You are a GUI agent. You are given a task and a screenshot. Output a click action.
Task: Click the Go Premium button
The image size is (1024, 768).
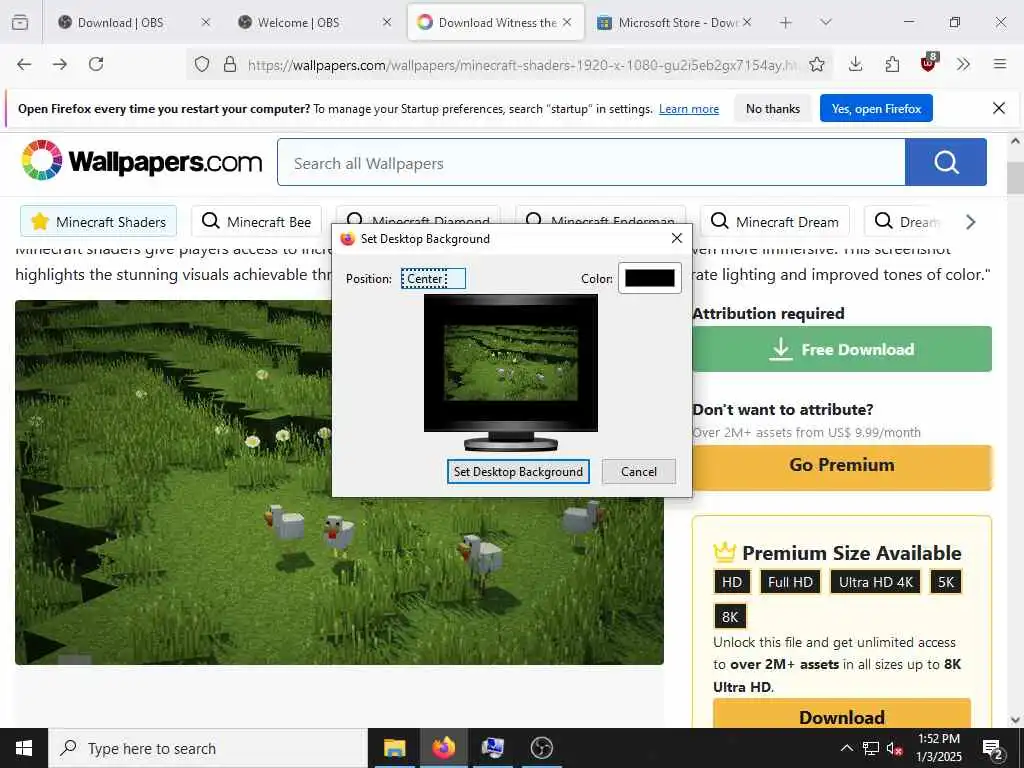click(842, 465)
